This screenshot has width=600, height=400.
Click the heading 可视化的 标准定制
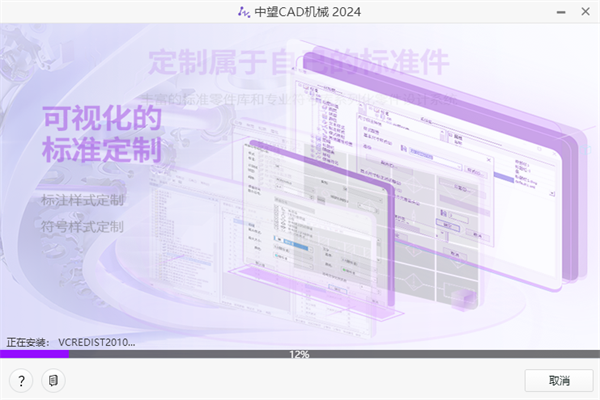(101, 134)
